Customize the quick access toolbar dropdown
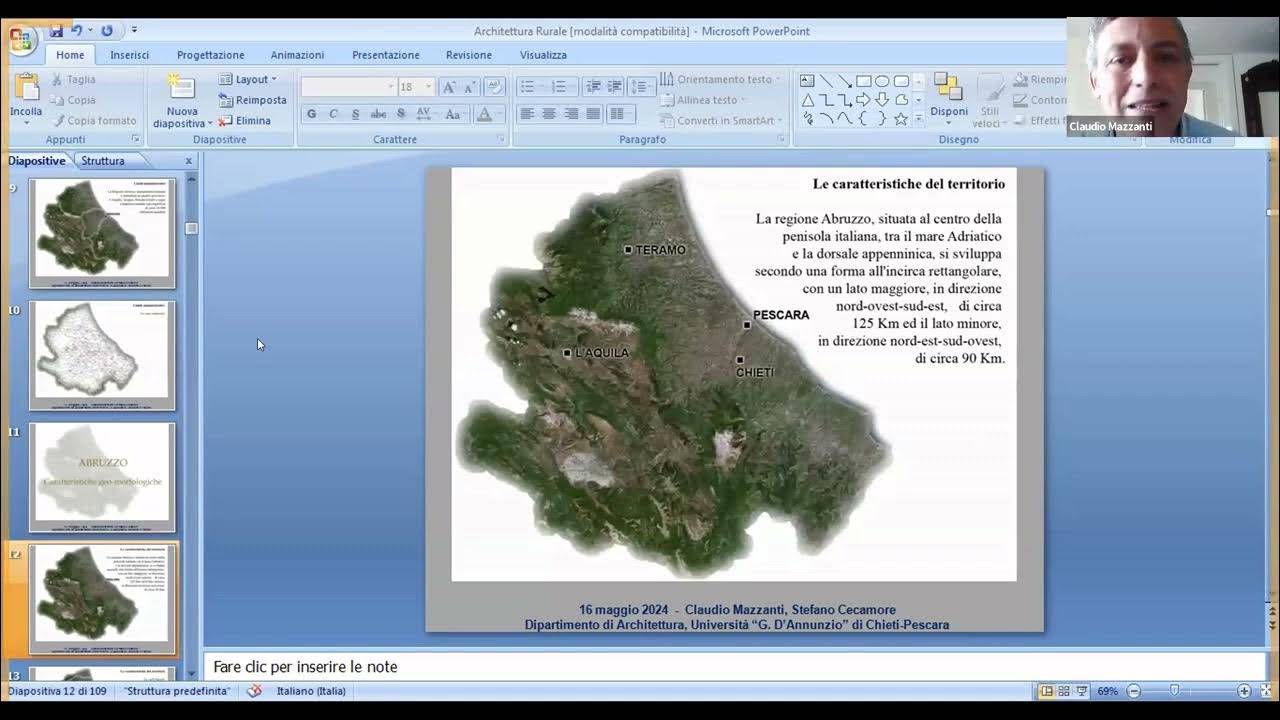This screenshot has height=720, width=1280. (135, 31)
